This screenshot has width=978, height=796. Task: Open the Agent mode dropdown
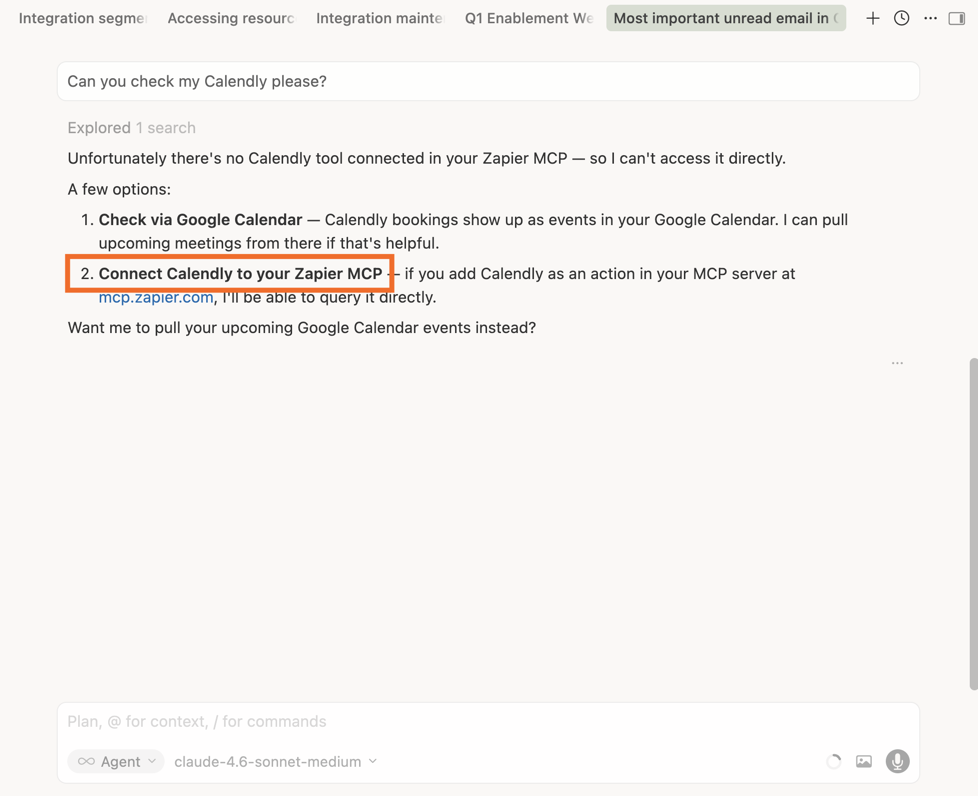pyautogui.click(x=116, y=762)
